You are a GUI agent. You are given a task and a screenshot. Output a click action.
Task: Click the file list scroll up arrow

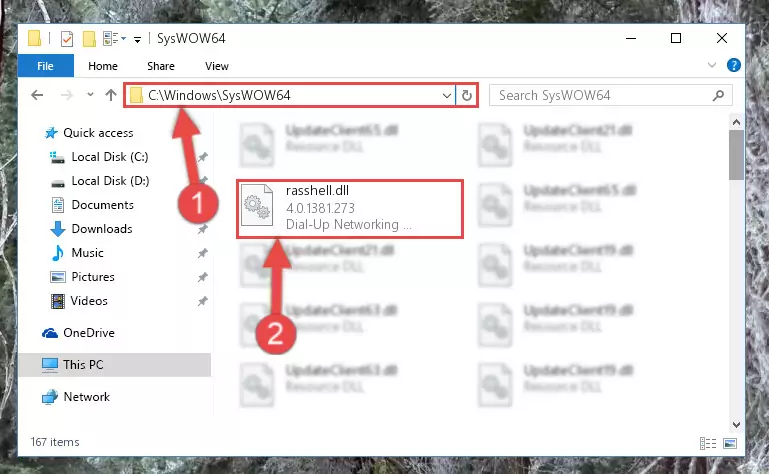tap(736, 122)
